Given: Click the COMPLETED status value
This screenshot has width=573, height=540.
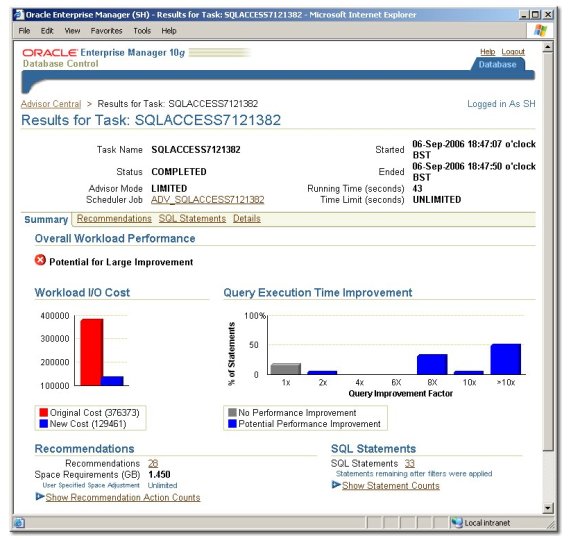Looking at the screenshot, I should pos(179,172).
